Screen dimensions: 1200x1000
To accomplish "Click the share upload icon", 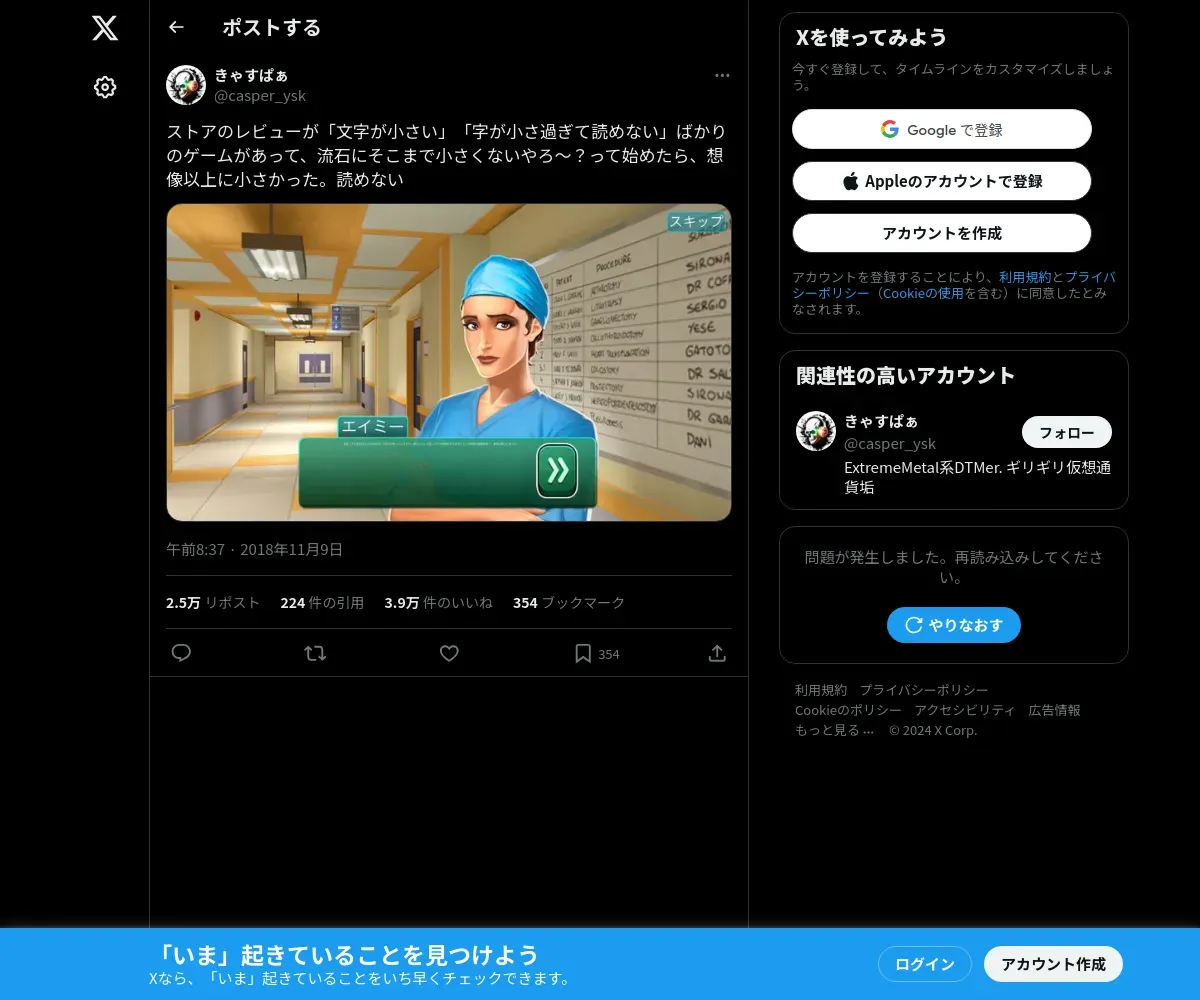I will pyautogui.click(x=717, y=653).
